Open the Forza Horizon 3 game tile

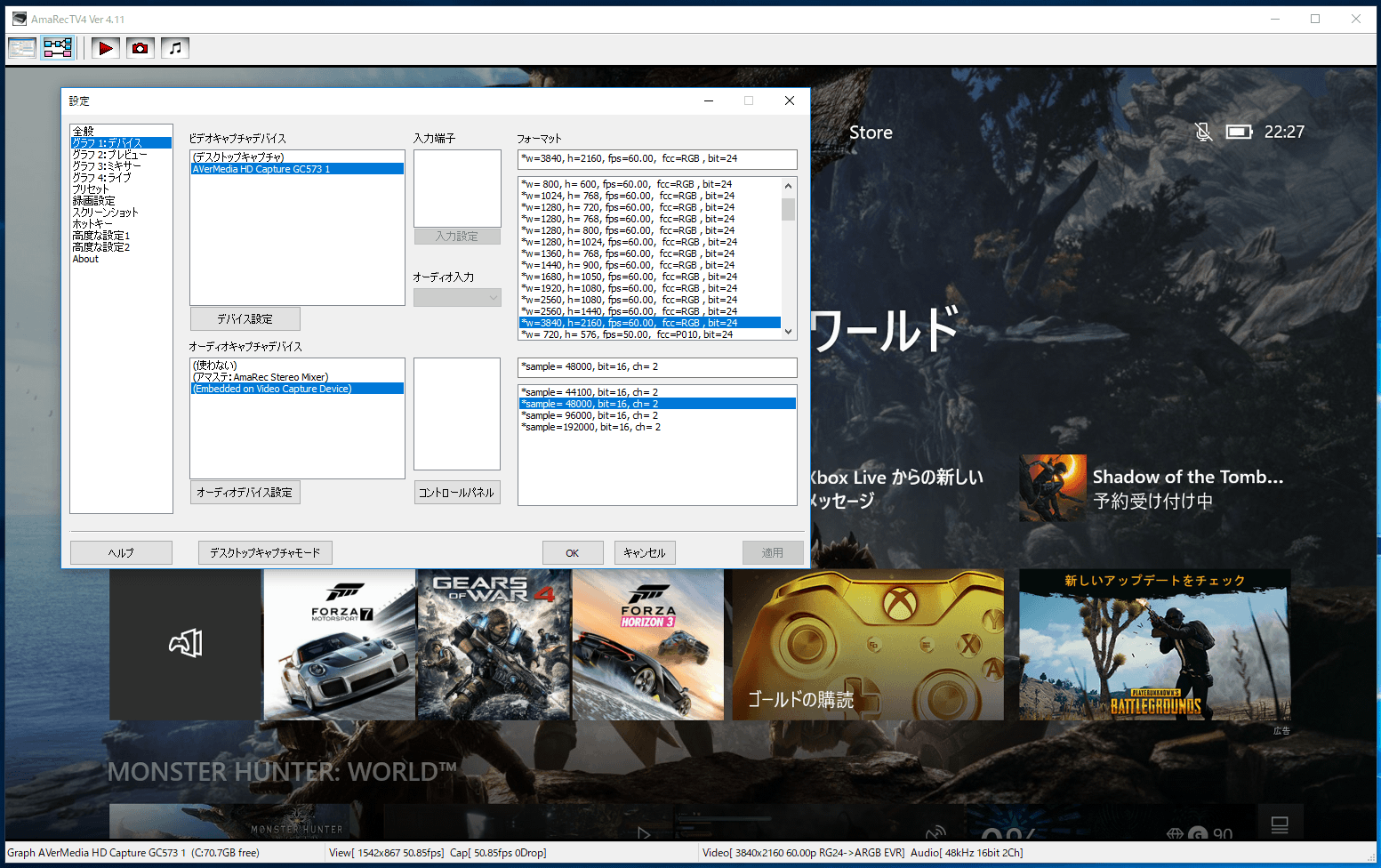tap(648, 644)
